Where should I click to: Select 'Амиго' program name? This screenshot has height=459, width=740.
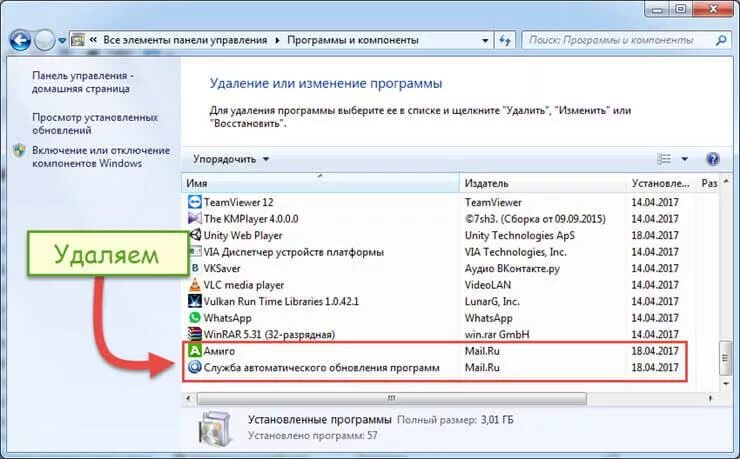[x=219, y=351]
